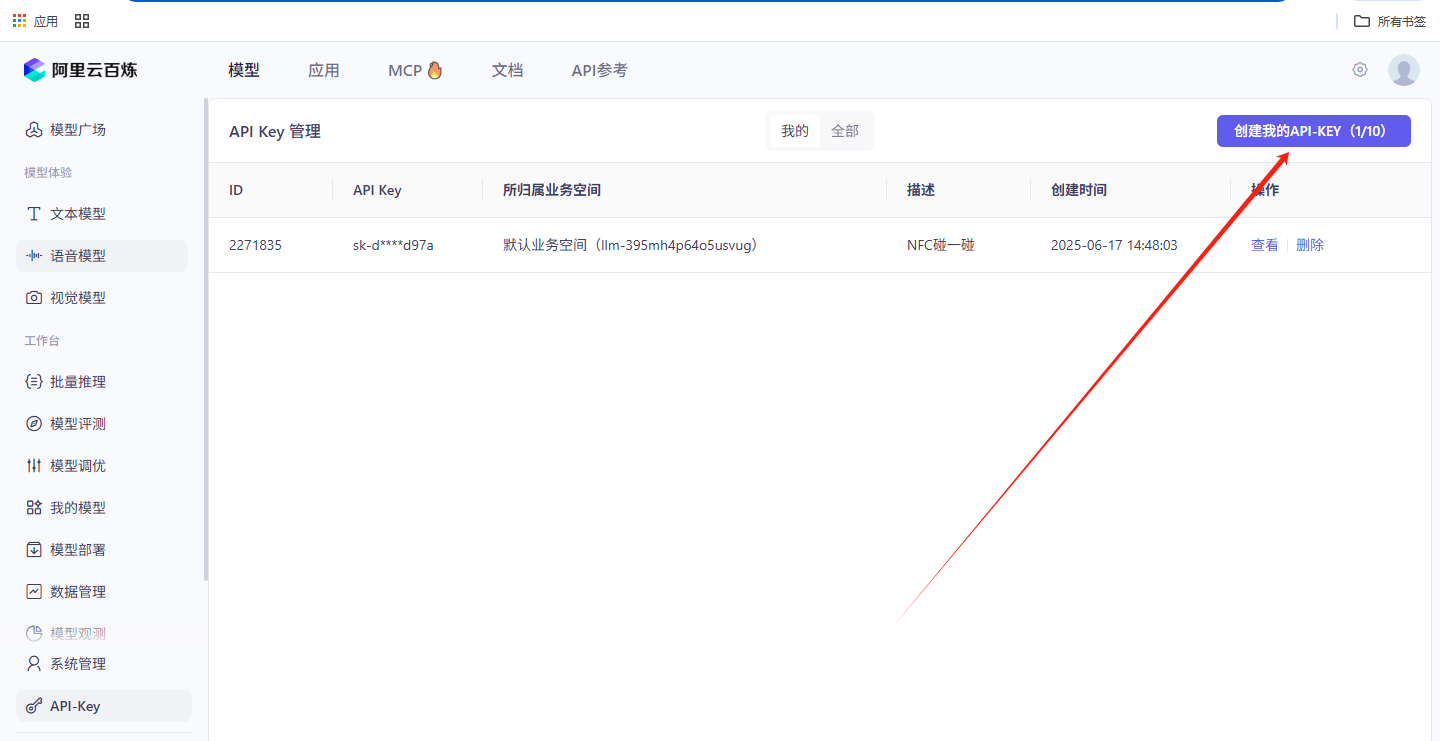Click the 语音模型 waveform icon
Image resolution: width=1440 pixels, height=741 pixels.
point(34,256)
